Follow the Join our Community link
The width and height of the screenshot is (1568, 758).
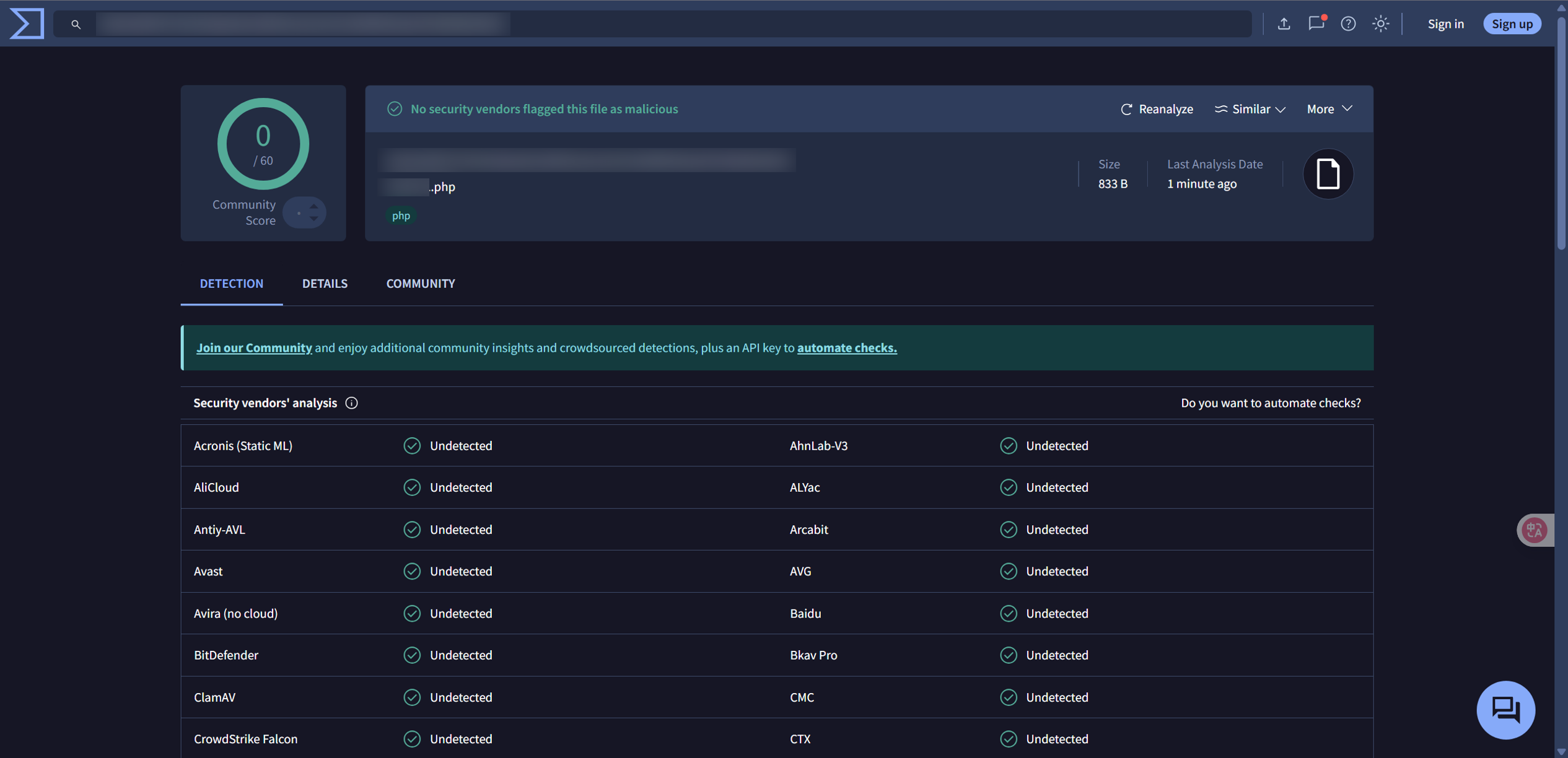[x=254, y=347]
